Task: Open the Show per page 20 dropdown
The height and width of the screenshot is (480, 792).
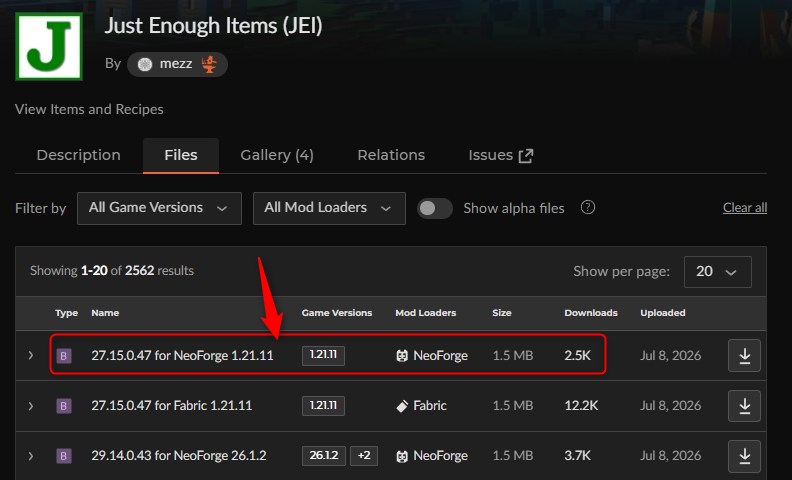Action: click(x=717, y=271)
